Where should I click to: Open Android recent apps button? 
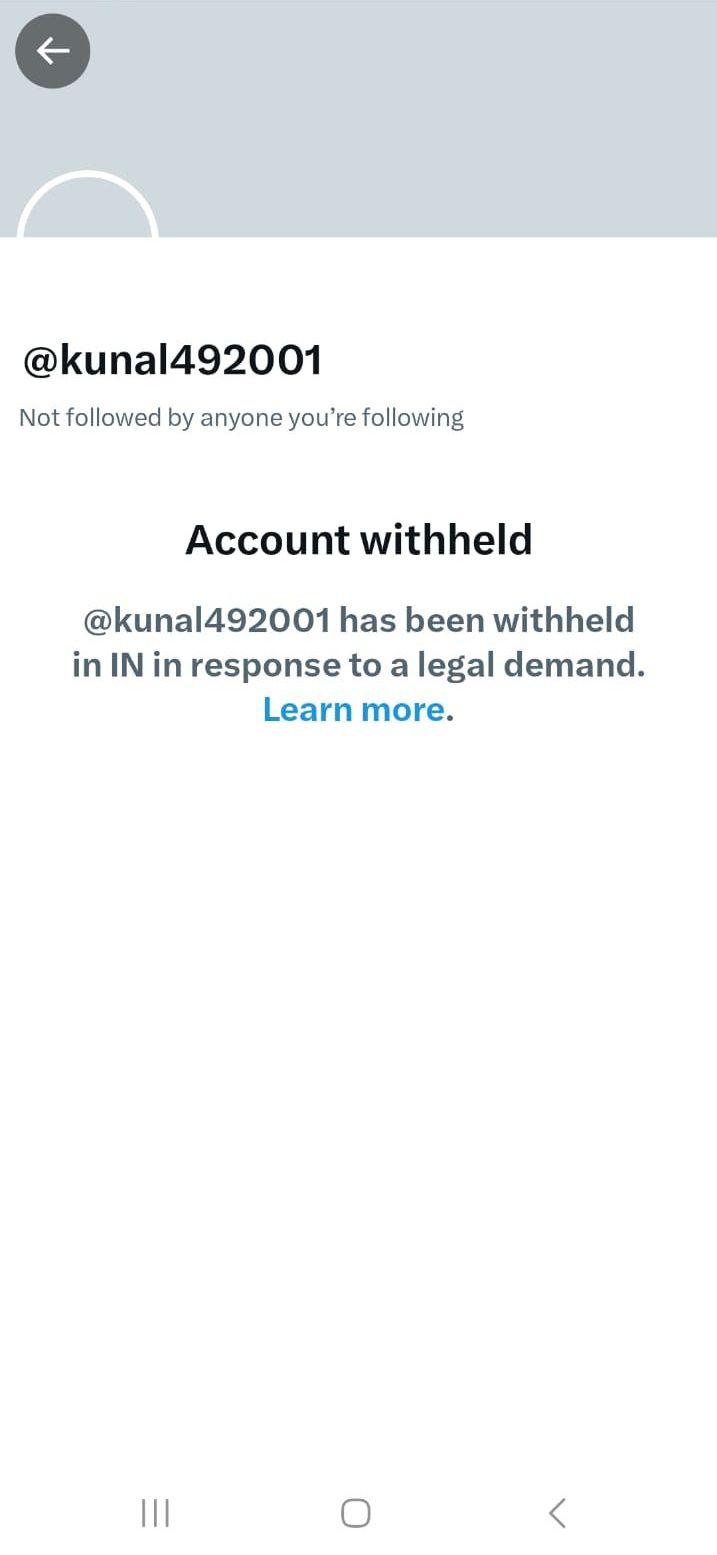pos(155,1512)
